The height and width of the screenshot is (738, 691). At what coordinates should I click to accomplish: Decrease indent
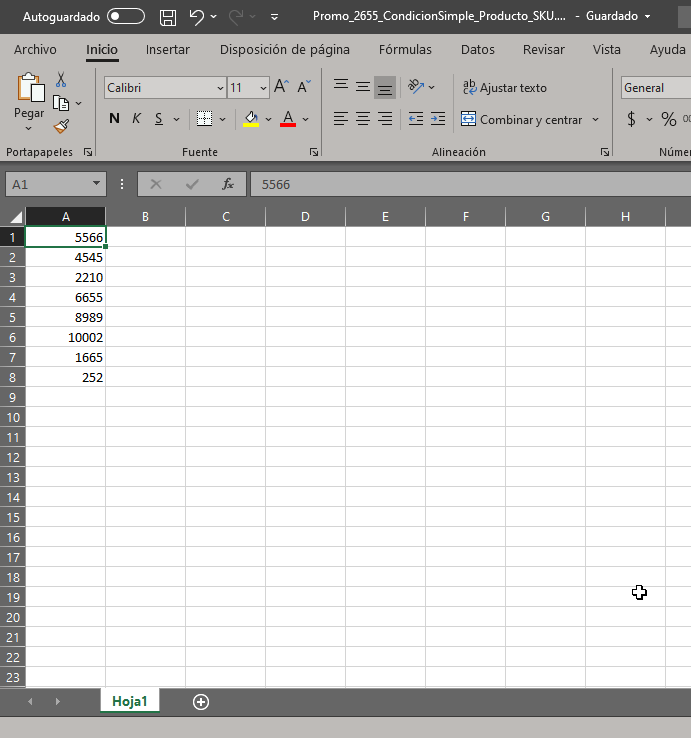tap(416, 119)
